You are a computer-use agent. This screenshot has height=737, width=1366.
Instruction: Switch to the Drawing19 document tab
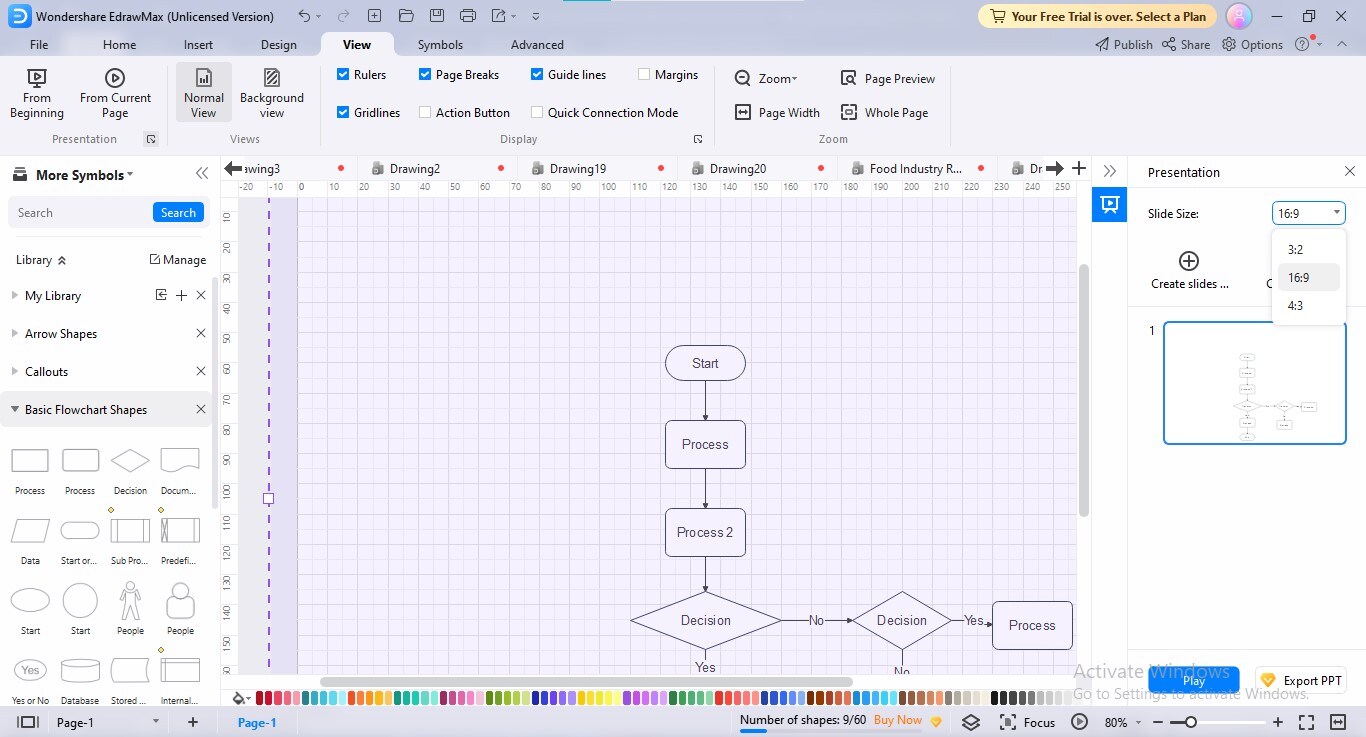(578, 169)
